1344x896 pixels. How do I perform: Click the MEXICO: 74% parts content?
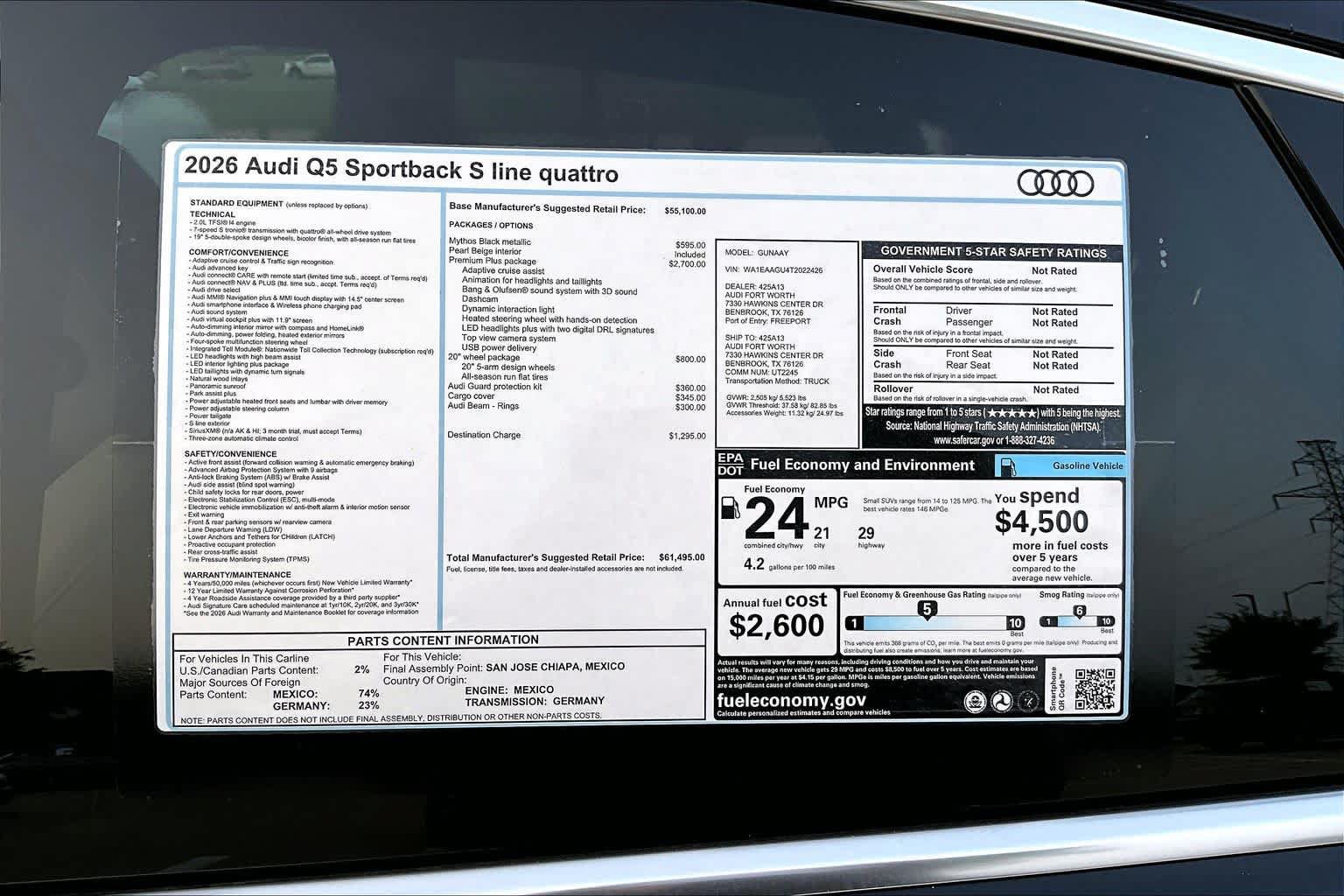(325, 694)
